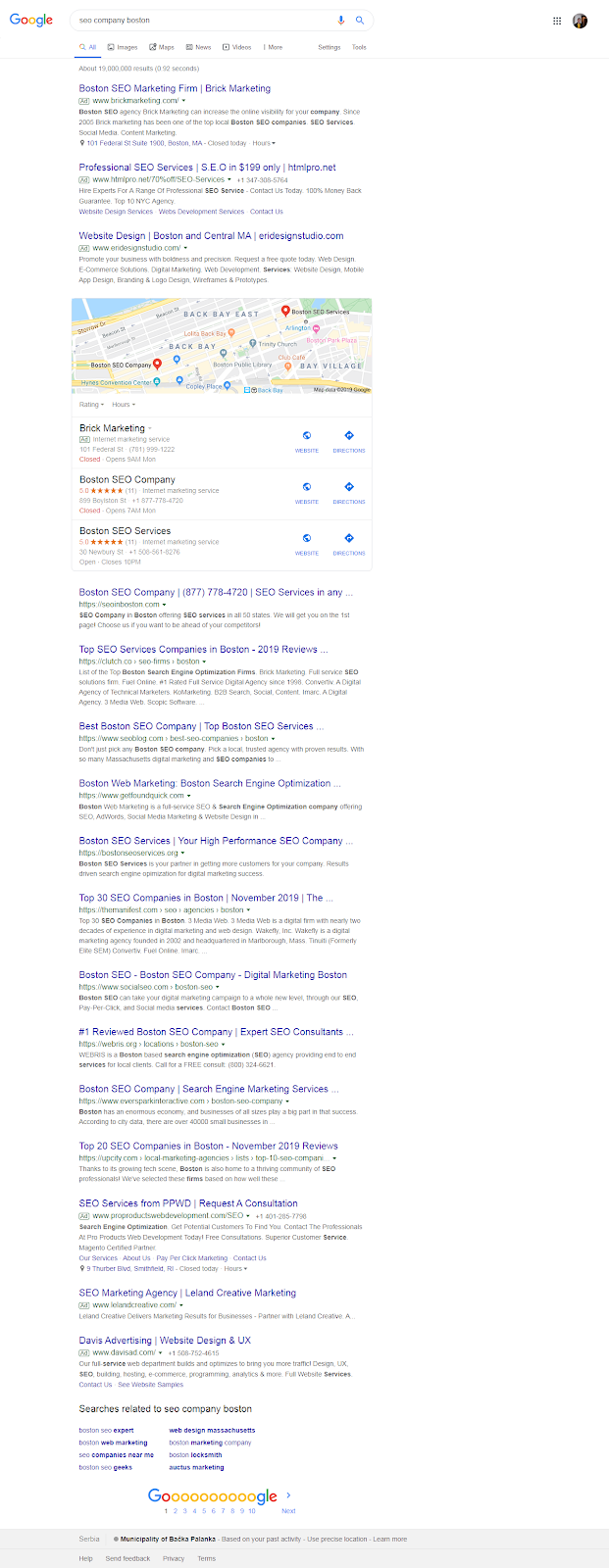This screenshot has height=1568, width=609.
Task: Go to results page 5
Action: [x=204, y=1511]
